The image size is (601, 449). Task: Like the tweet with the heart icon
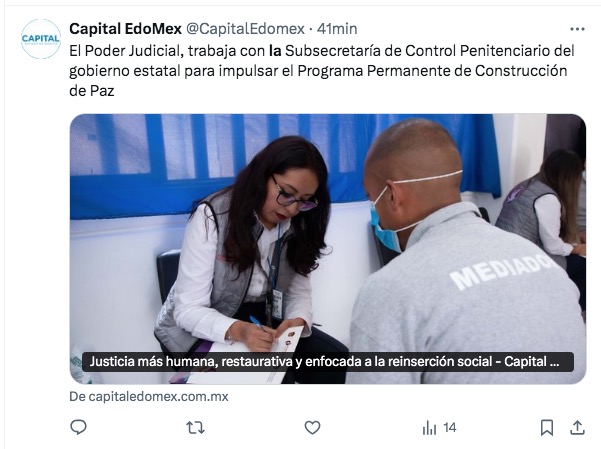312,428
